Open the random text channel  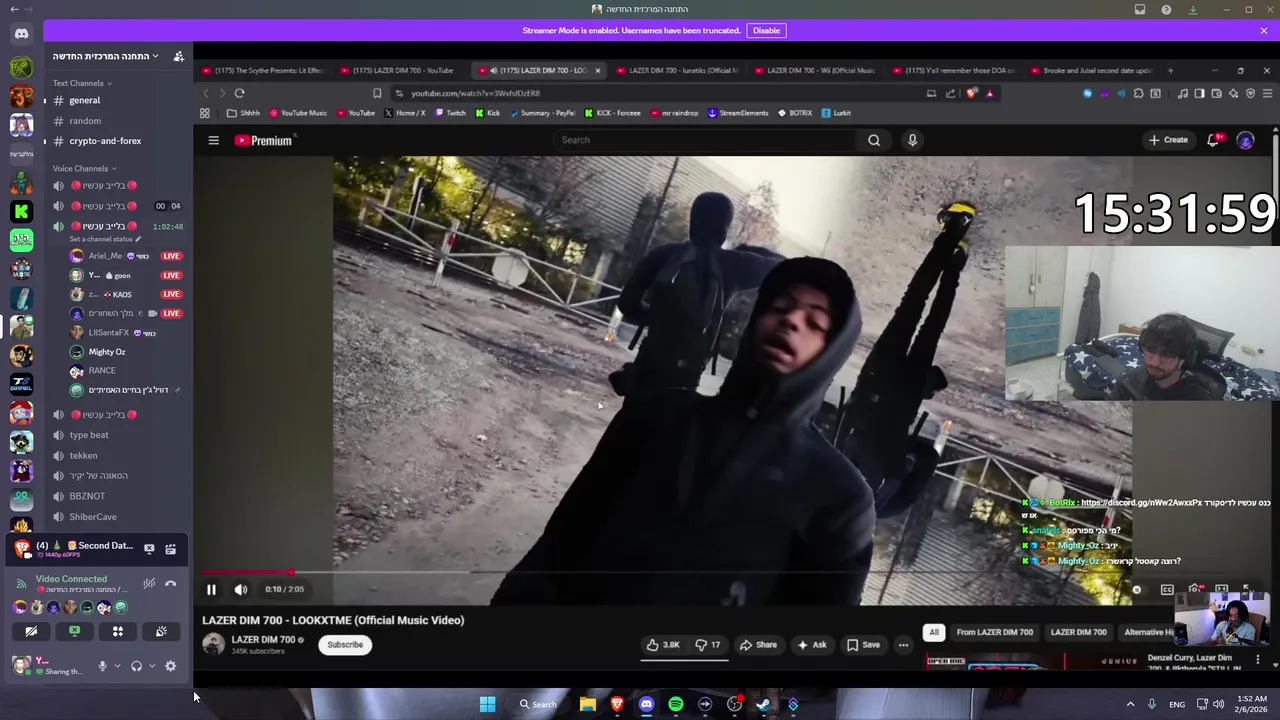[x=116, y=121]
